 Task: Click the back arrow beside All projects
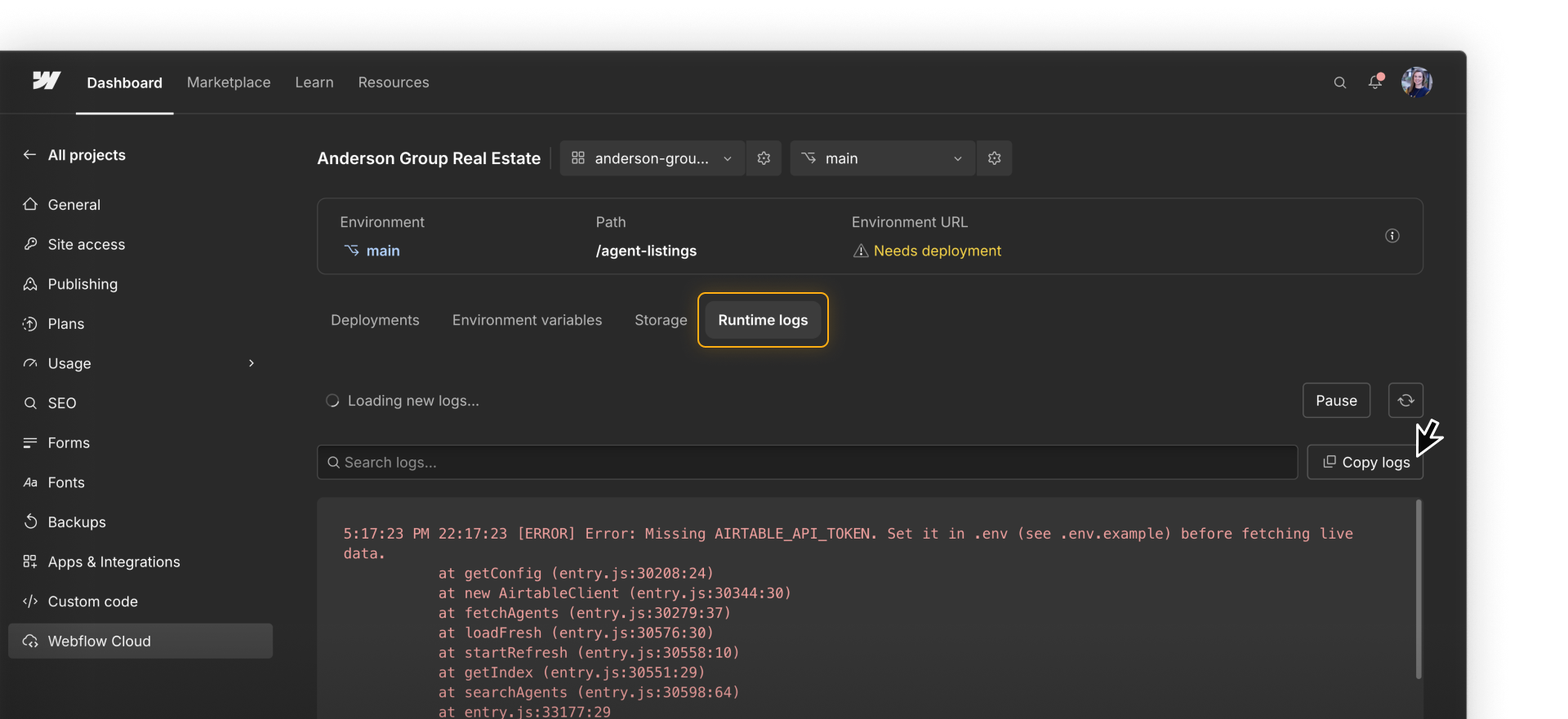pyautogui.click(x=29, y=155)
